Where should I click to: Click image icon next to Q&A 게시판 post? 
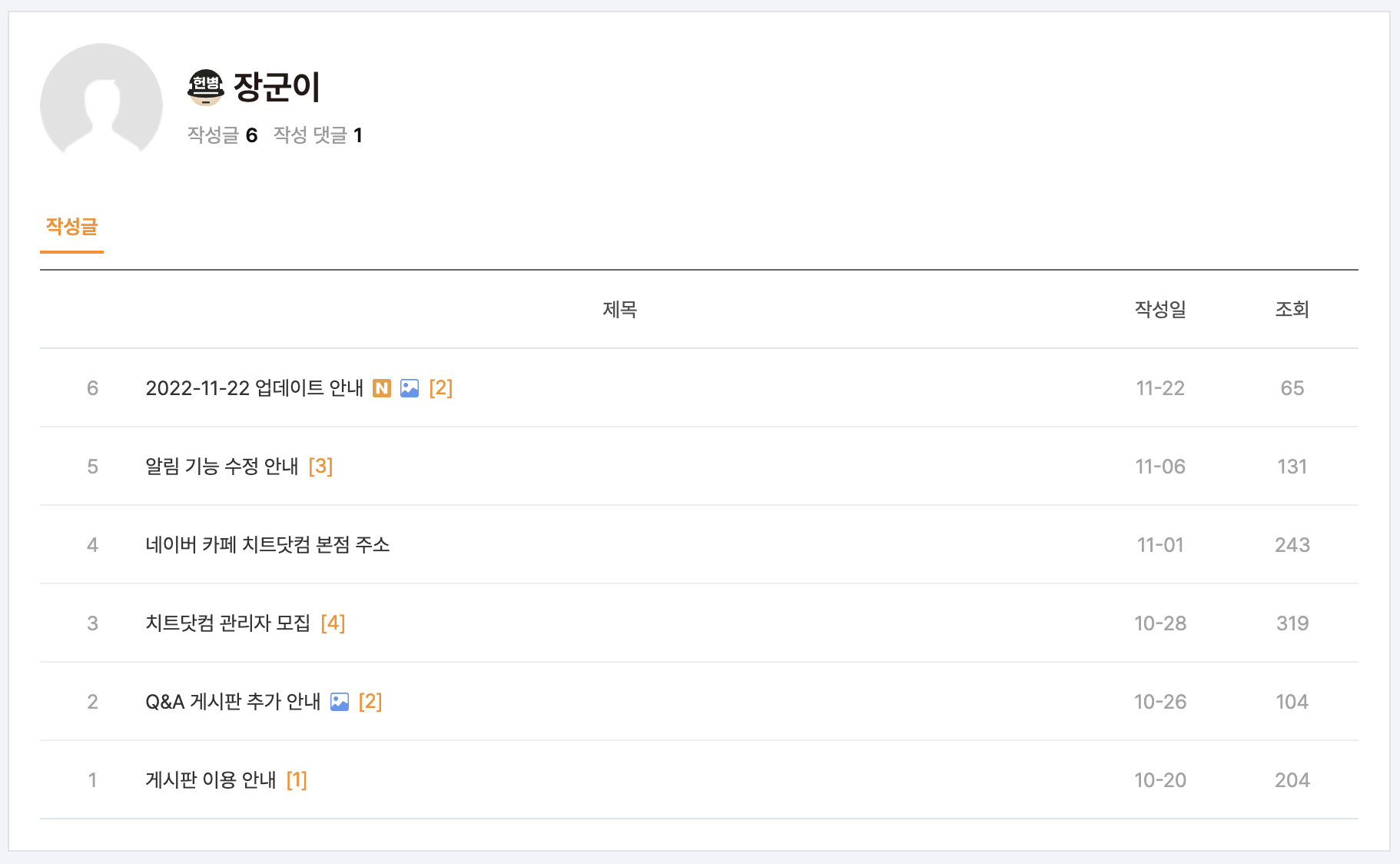tap(339, 702)
